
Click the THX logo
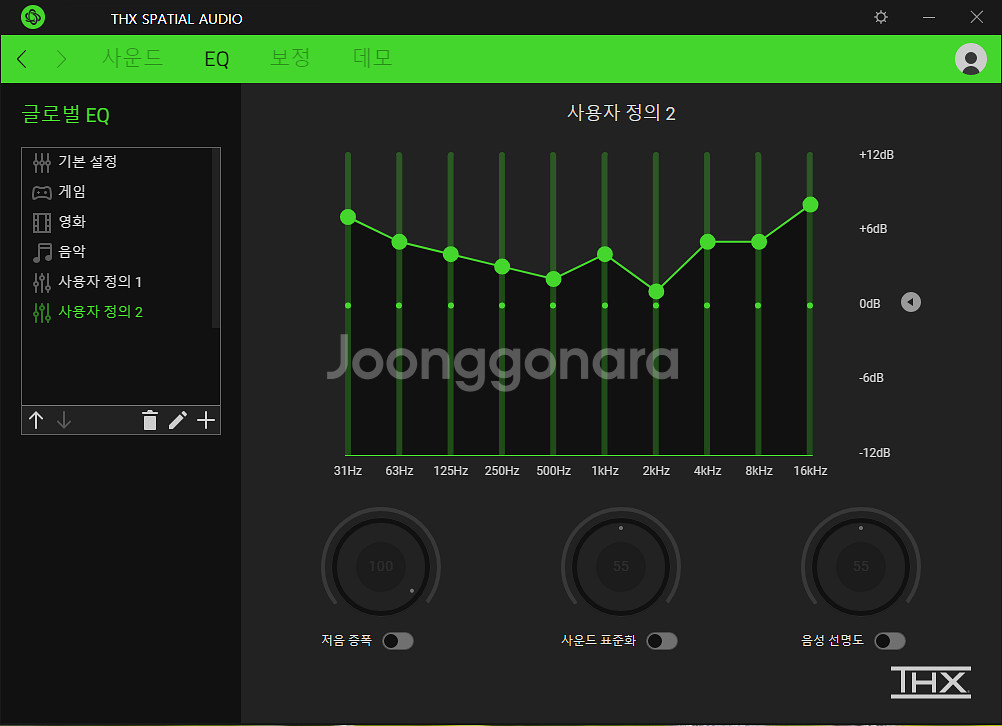point(930,682)
